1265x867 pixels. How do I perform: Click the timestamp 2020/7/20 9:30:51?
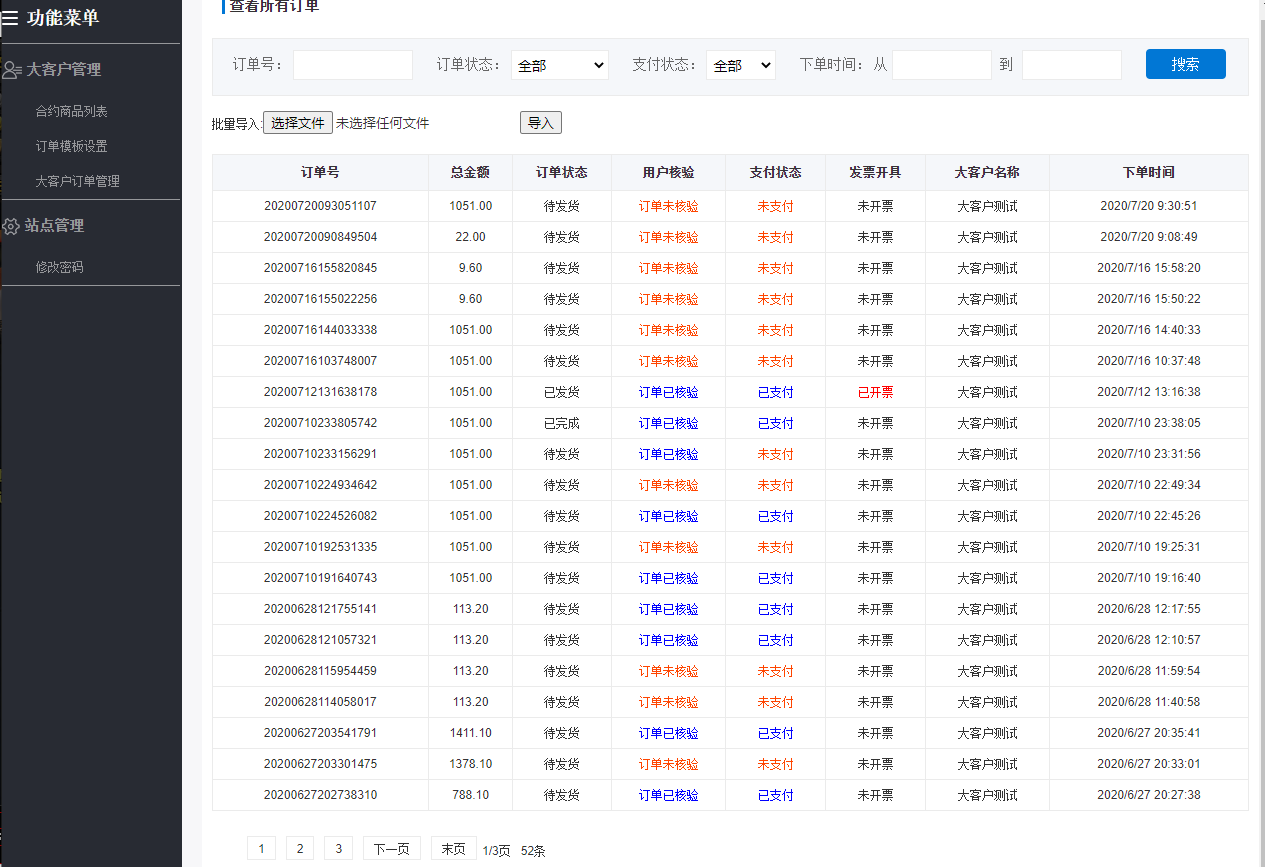(x=1148, y=206)
